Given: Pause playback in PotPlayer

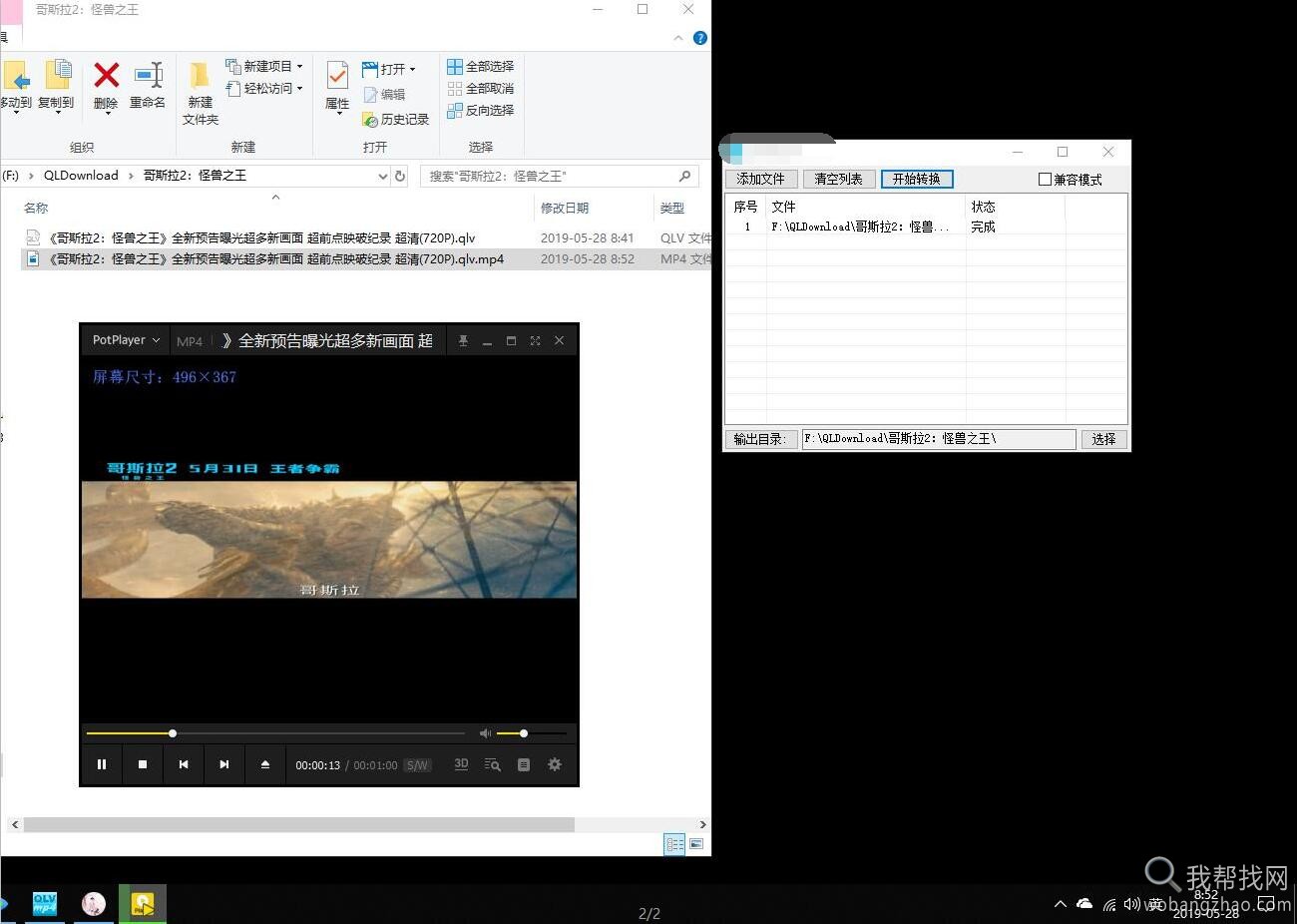Looking at the screenshot, I should pos(102,764).
